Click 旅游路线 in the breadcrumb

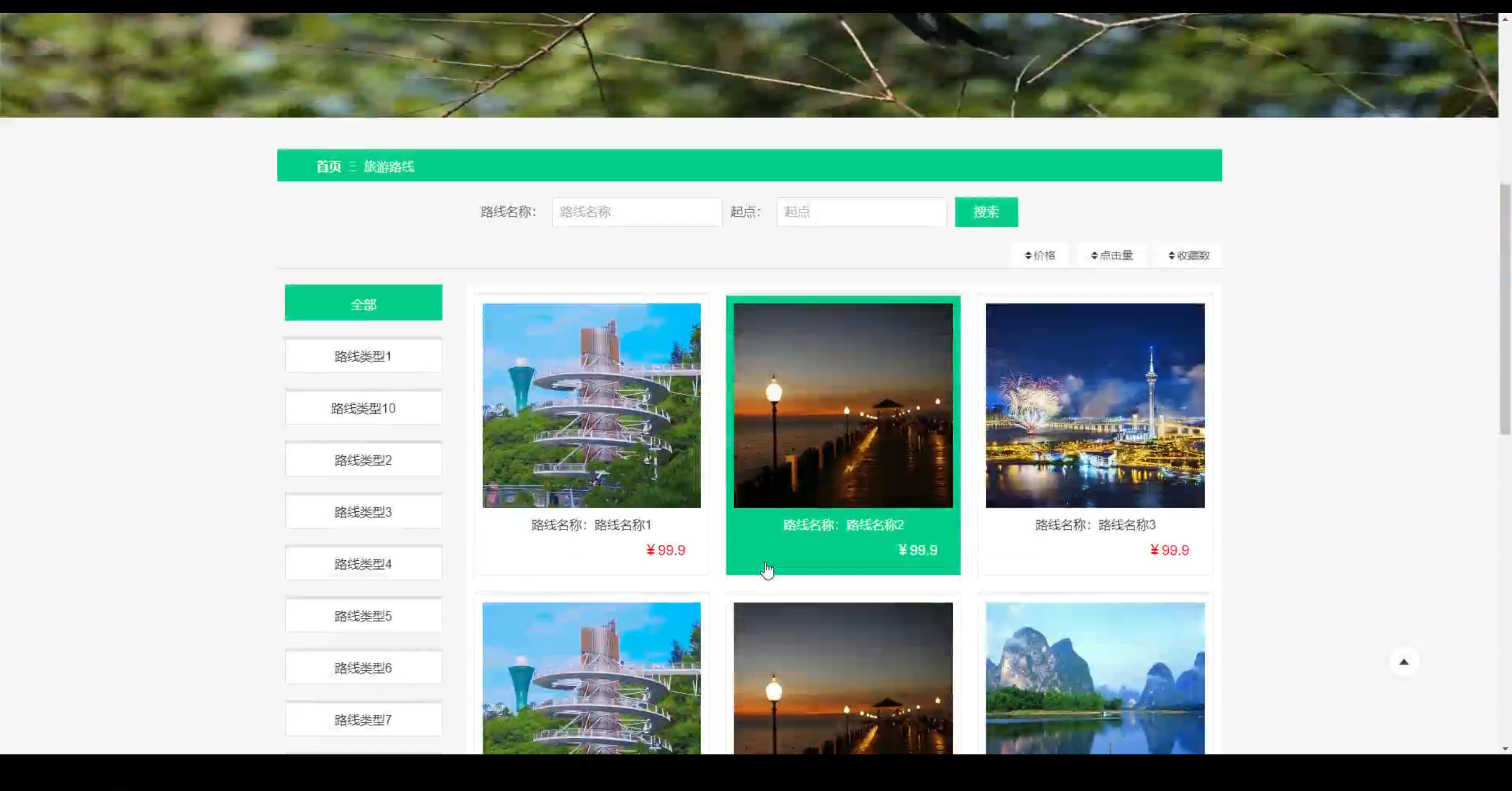click(x=389, y=166)
